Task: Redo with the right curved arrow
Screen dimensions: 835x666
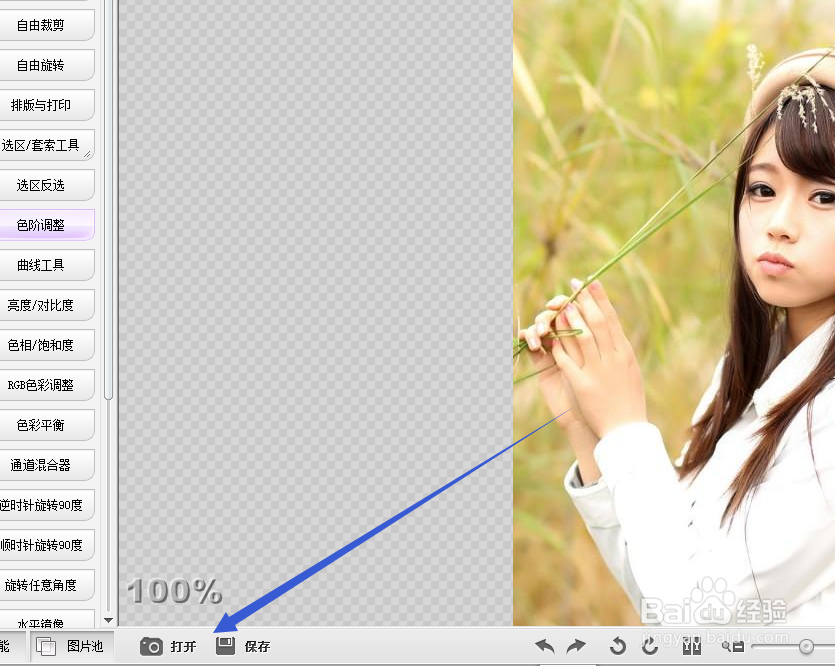Action: point(576,646)
